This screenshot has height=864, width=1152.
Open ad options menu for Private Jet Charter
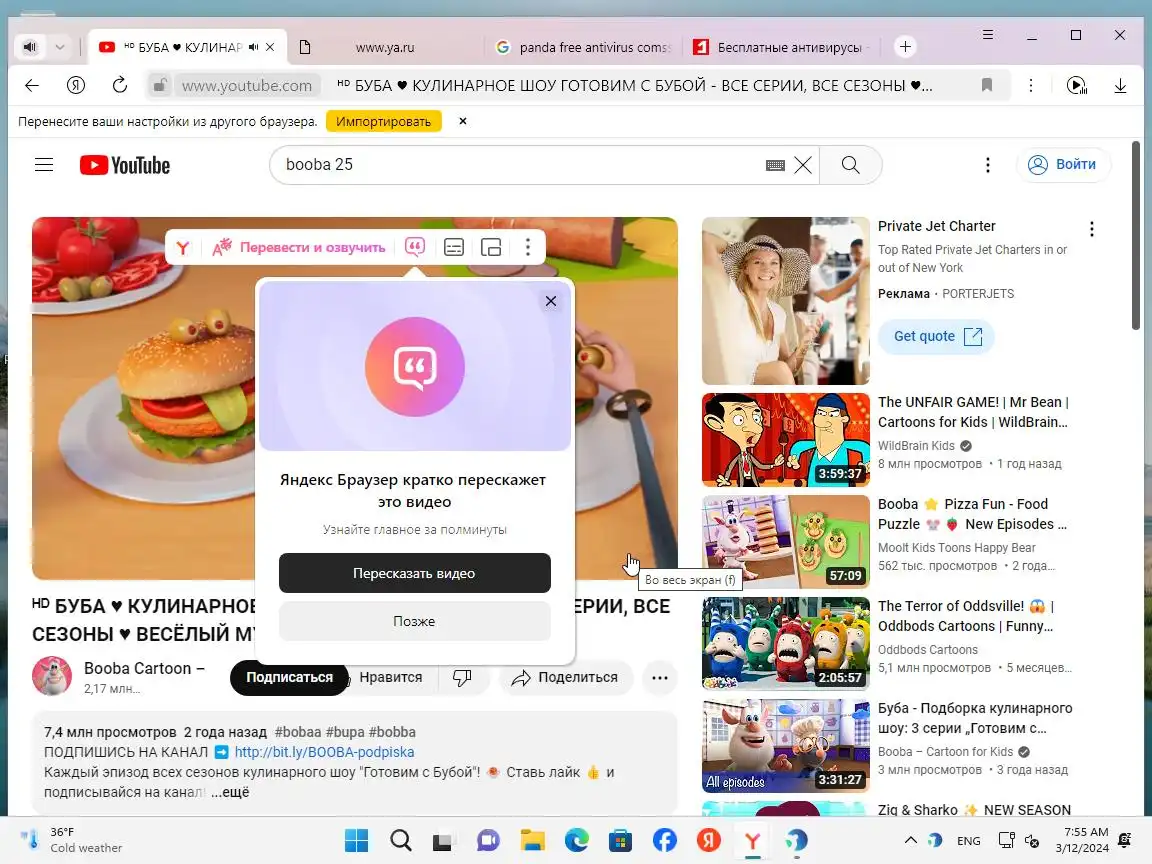(x=1092, y=229)
